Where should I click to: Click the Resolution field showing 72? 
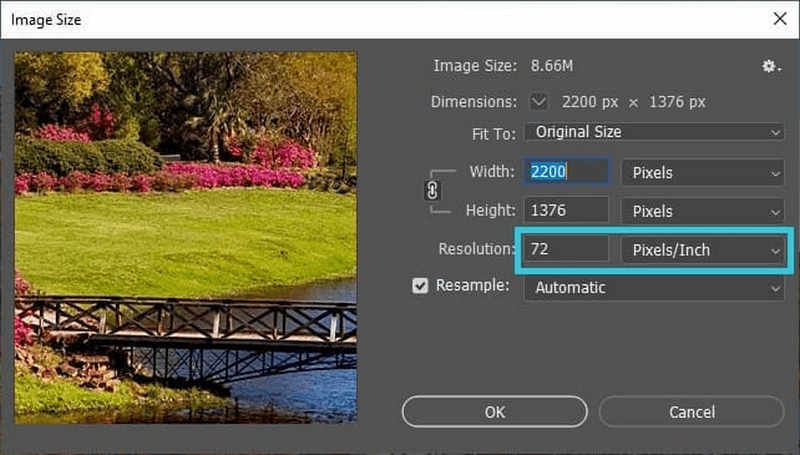[567, 250]
